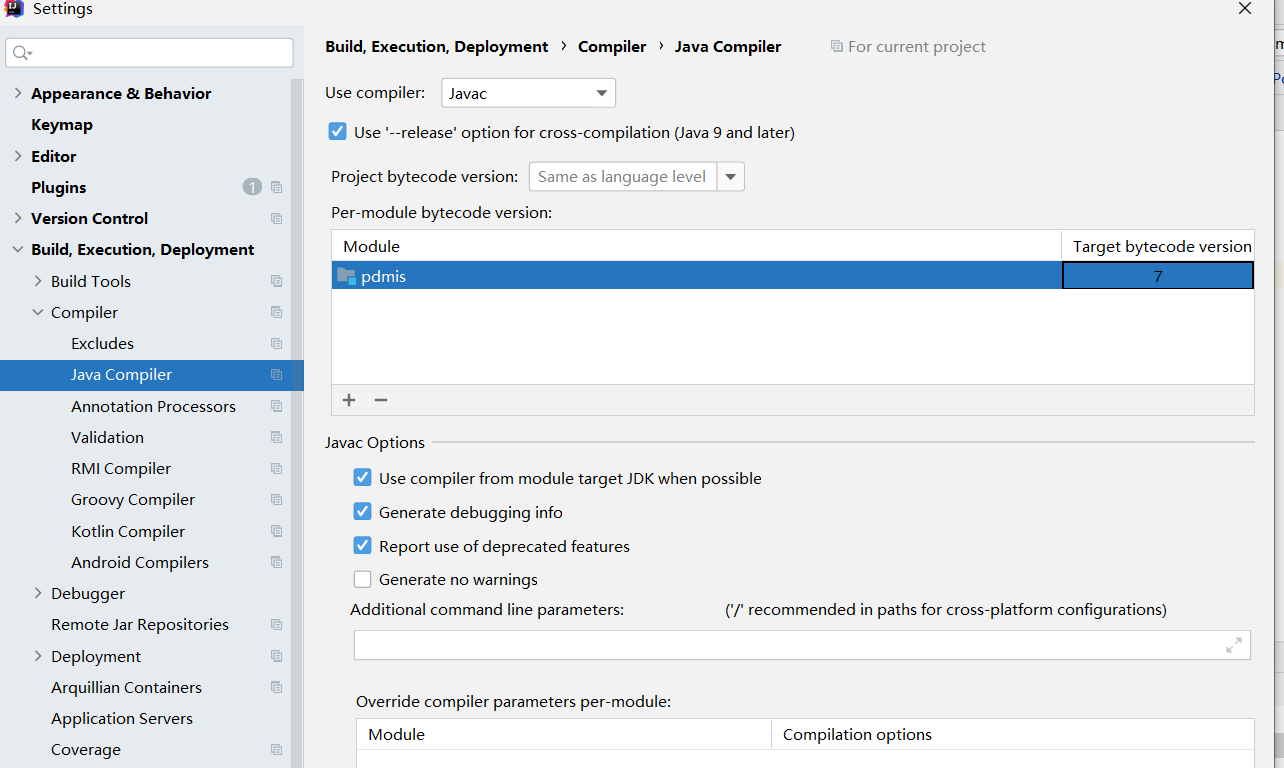Viewport: 1284px width, 768px height.
Task: Collapse the Compiler tree node
Action: pyautogui.click(x=38, y=312)
